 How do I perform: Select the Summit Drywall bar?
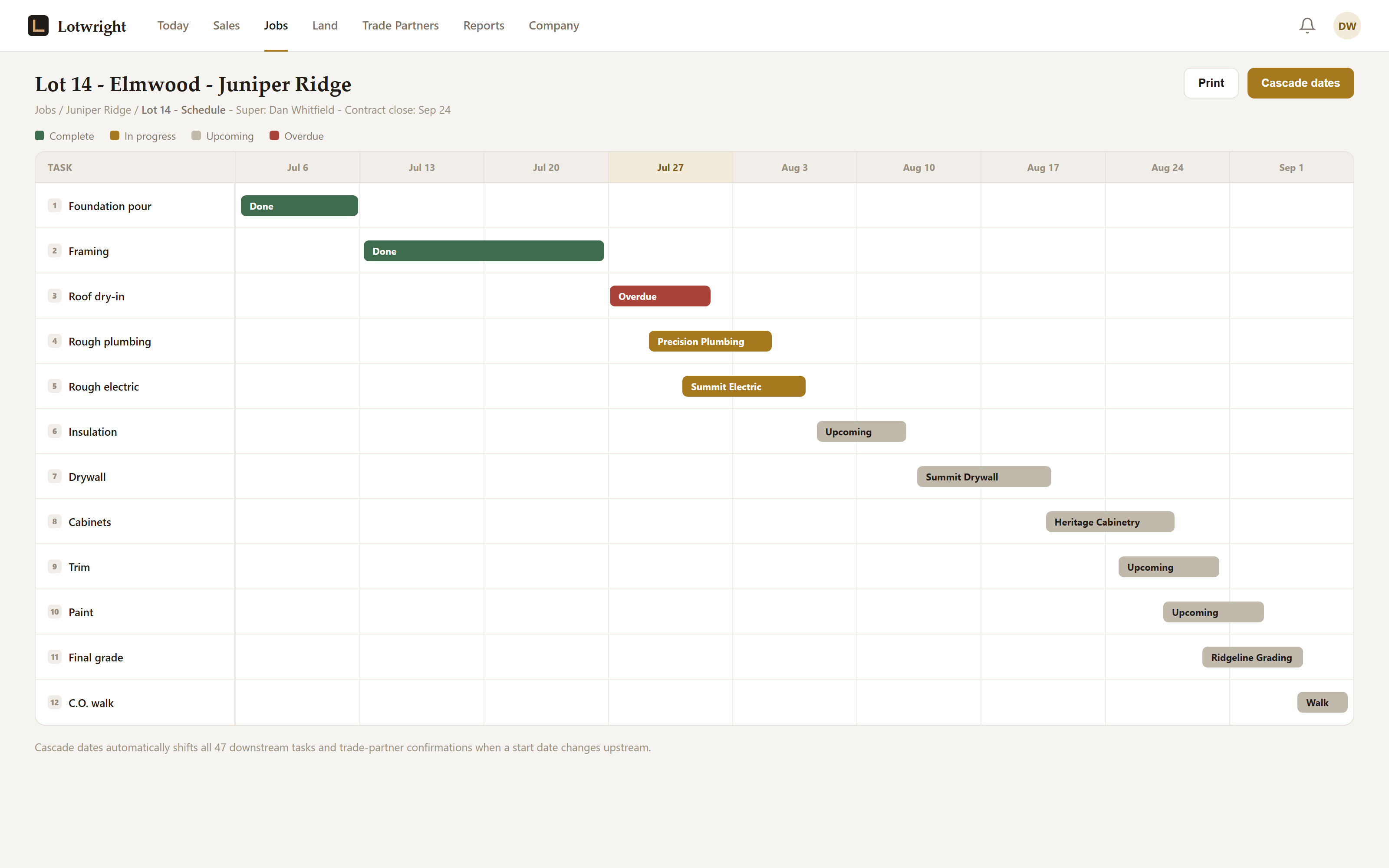(x=984, y=477)
